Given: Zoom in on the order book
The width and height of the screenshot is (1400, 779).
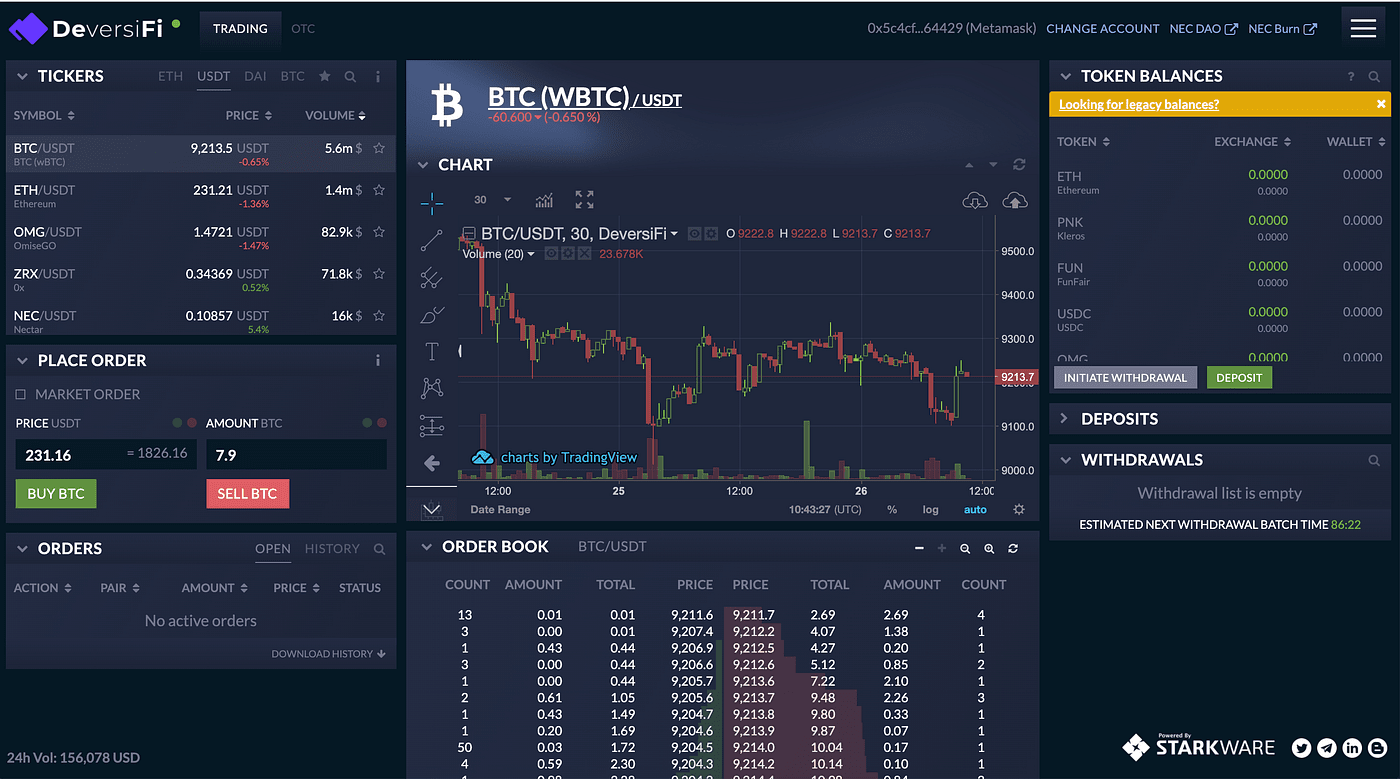Looking at the screenshot, I should tap(989, 548).
